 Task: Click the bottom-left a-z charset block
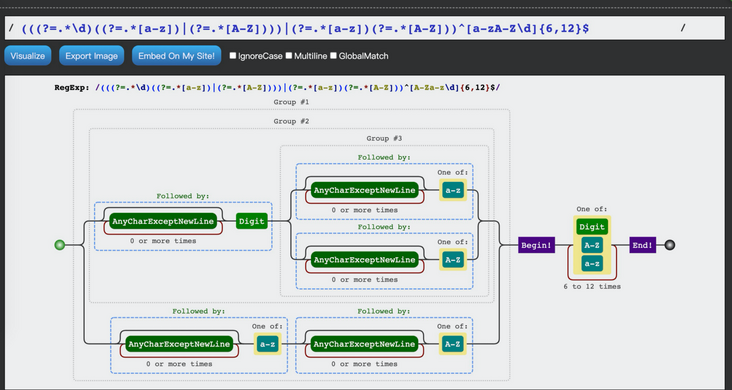pos(267,344)
